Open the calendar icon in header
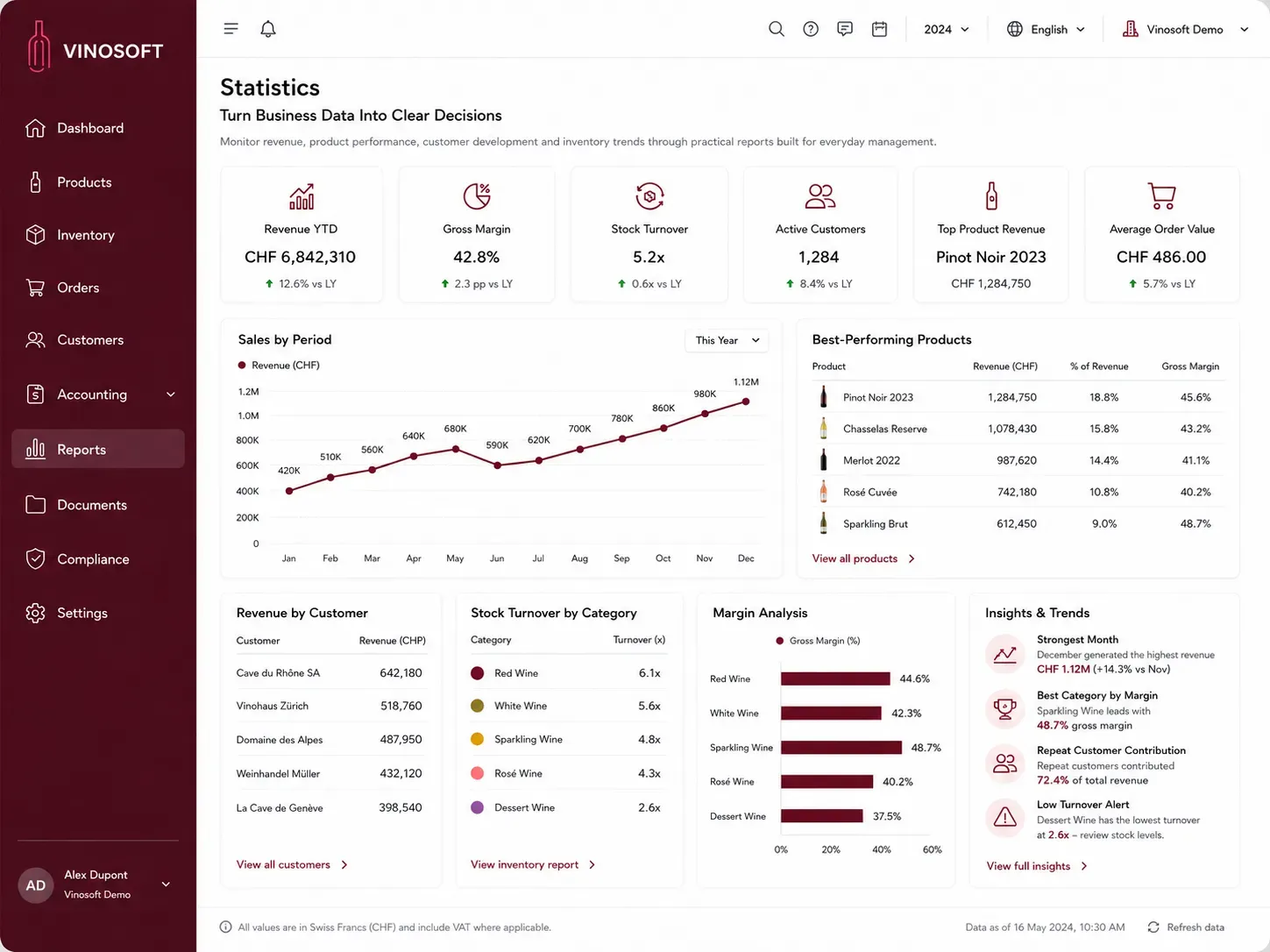 click(879, 29)
